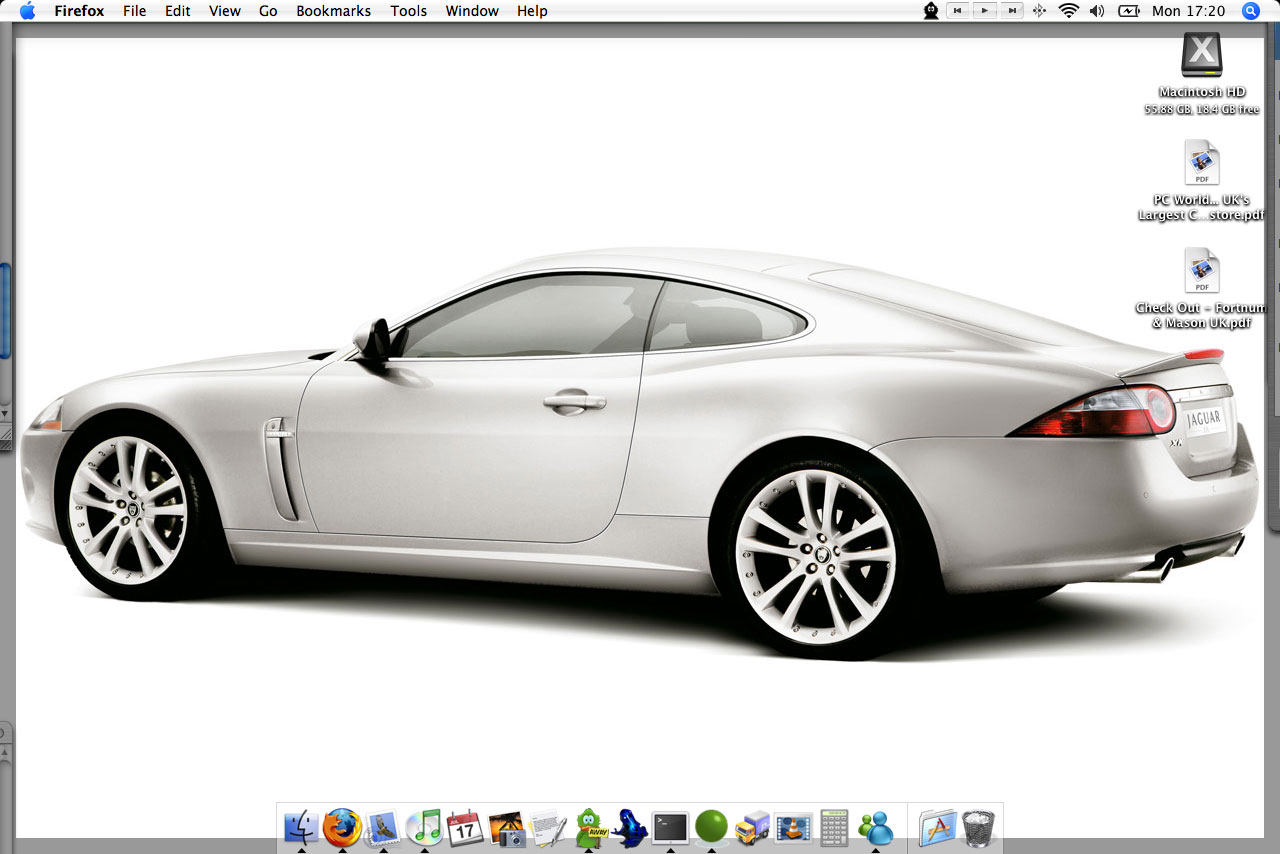The width and height of the screenshot is (1280, 854).
Task: Open the Trash in the dock
Action: point(979,828)
